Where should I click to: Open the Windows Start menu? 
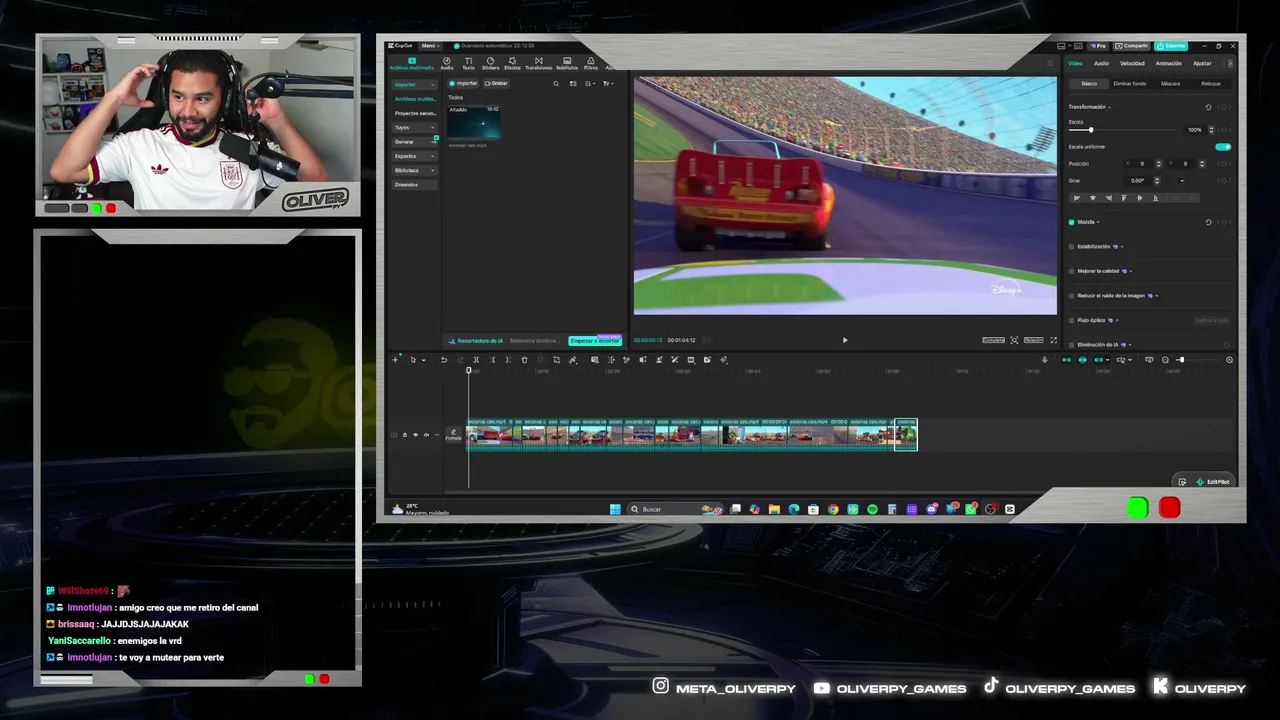pyautogui.click(x=615, y=509)
